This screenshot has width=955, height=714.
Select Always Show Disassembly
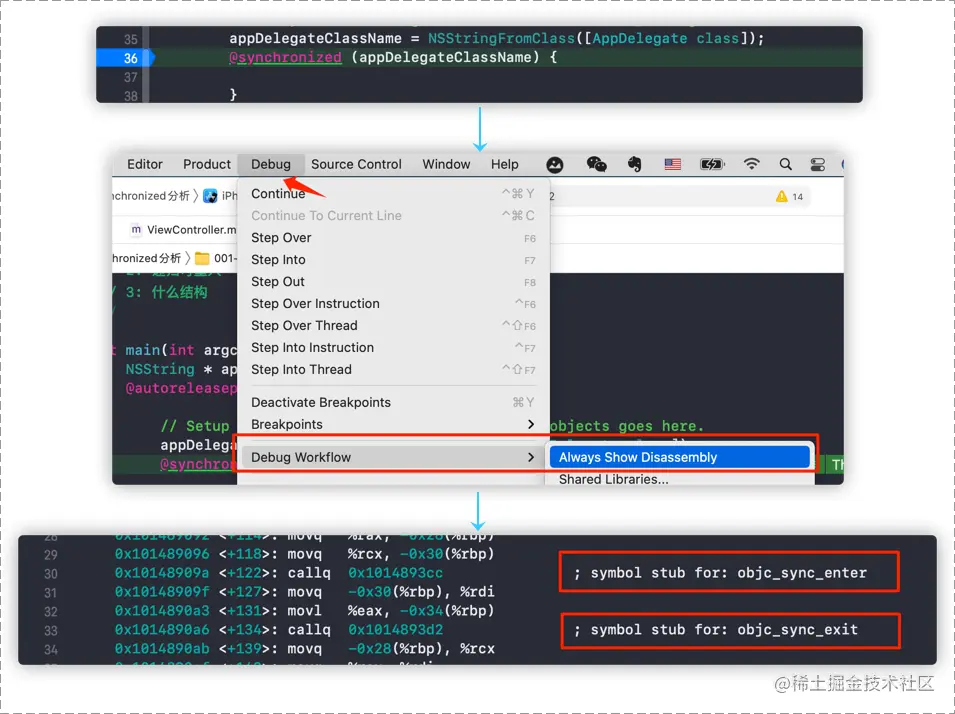[680, 457]
